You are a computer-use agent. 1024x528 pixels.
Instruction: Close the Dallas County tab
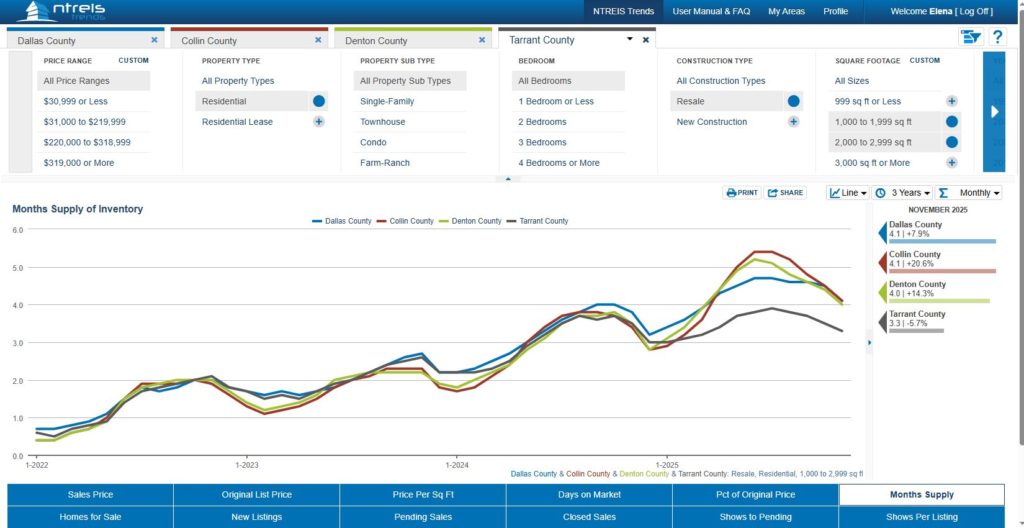point(154,40)
